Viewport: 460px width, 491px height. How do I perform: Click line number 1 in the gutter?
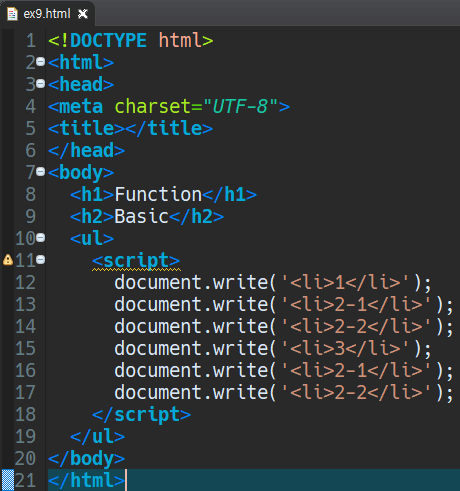coord(31,41)
